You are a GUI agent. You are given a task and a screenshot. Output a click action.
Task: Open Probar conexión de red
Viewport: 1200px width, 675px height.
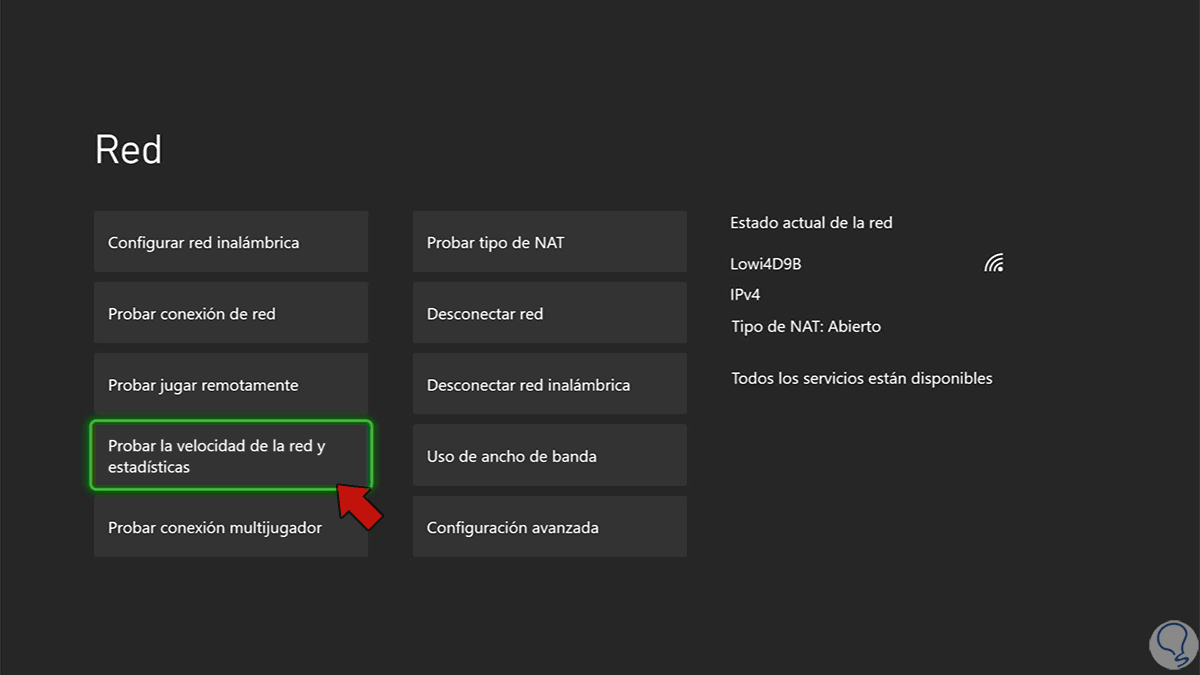pos(231,314)
